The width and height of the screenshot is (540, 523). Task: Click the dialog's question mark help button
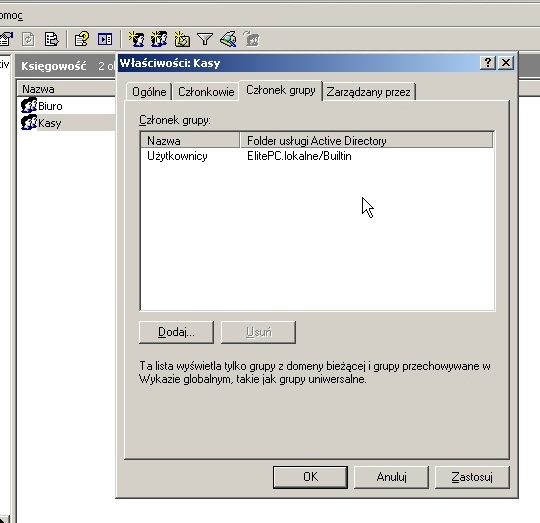[488, 63]
